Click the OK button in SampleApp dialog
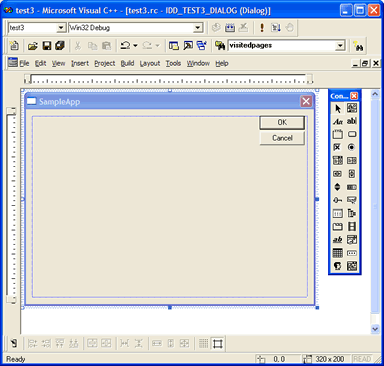384x366 pixels. (x=282, y=122)
